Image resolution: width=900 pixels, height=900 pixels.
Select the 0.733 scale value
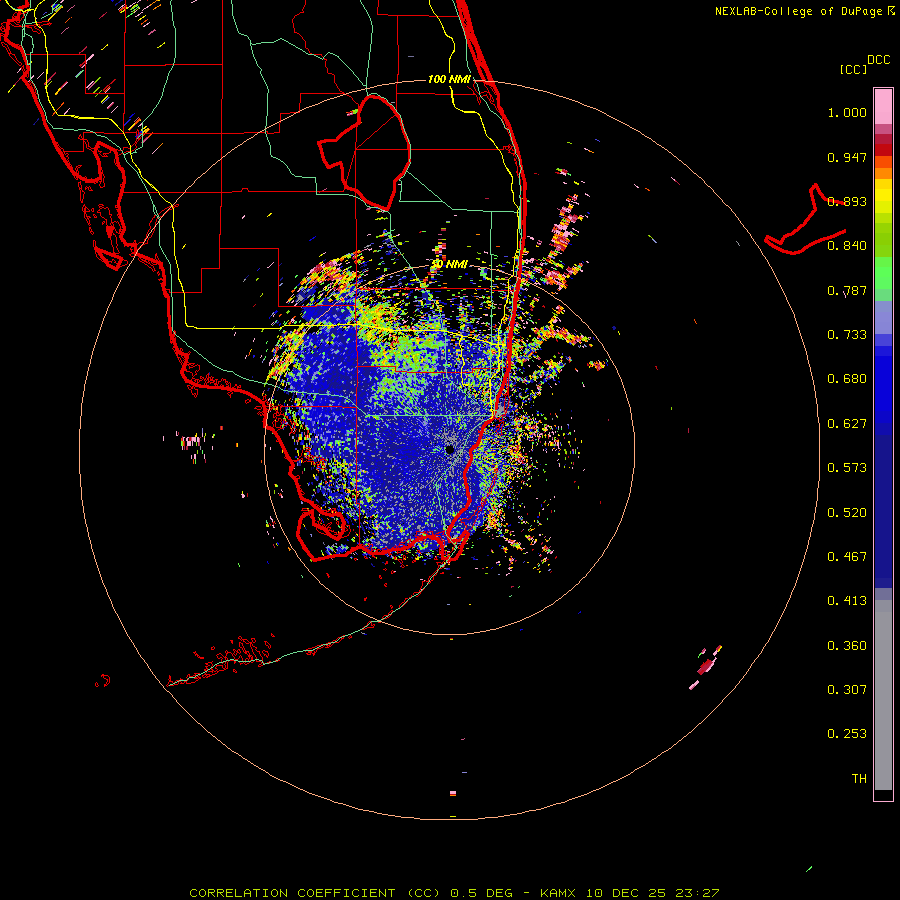847,335
